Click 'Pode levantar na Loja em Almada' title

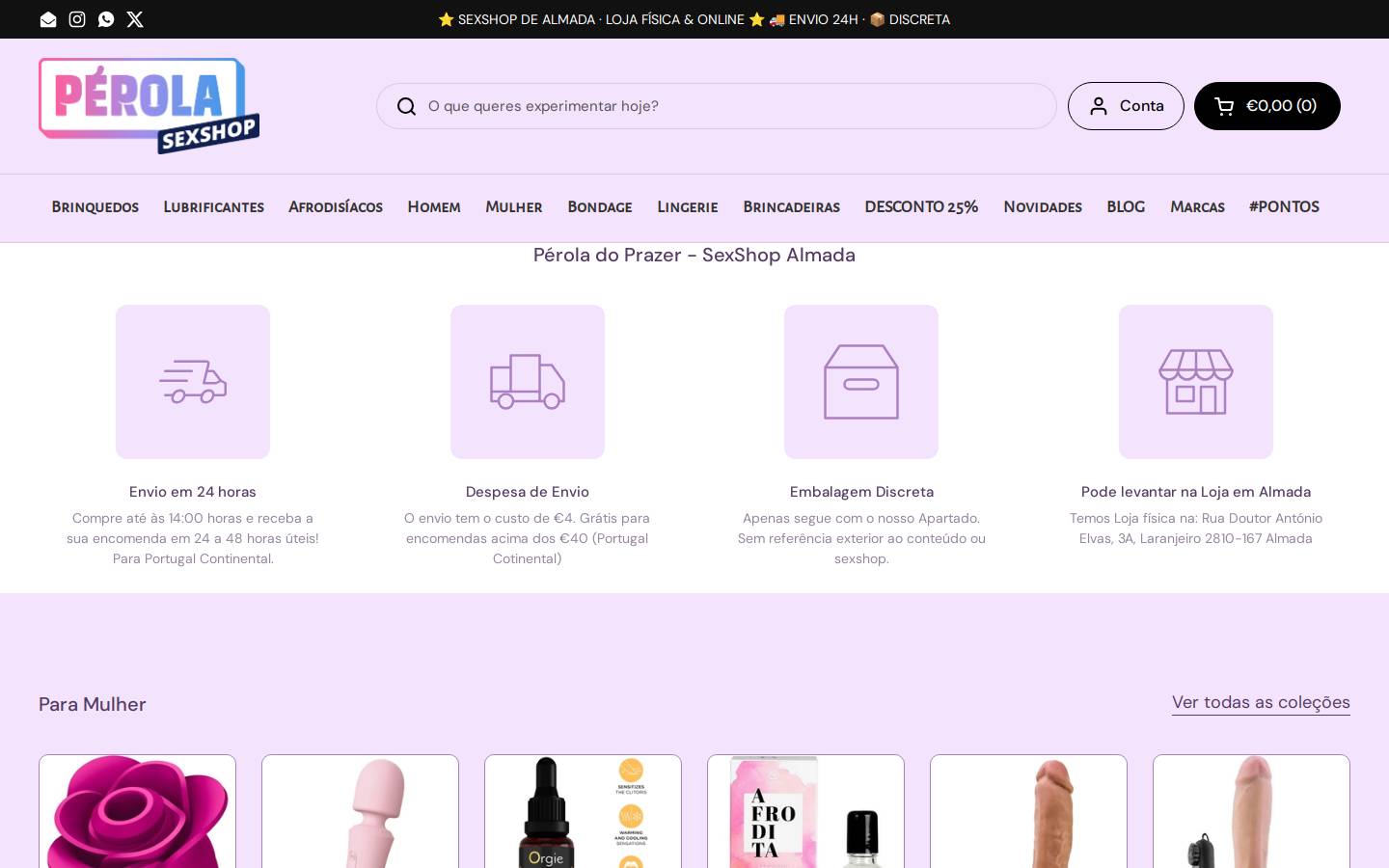coord(1196,492)
